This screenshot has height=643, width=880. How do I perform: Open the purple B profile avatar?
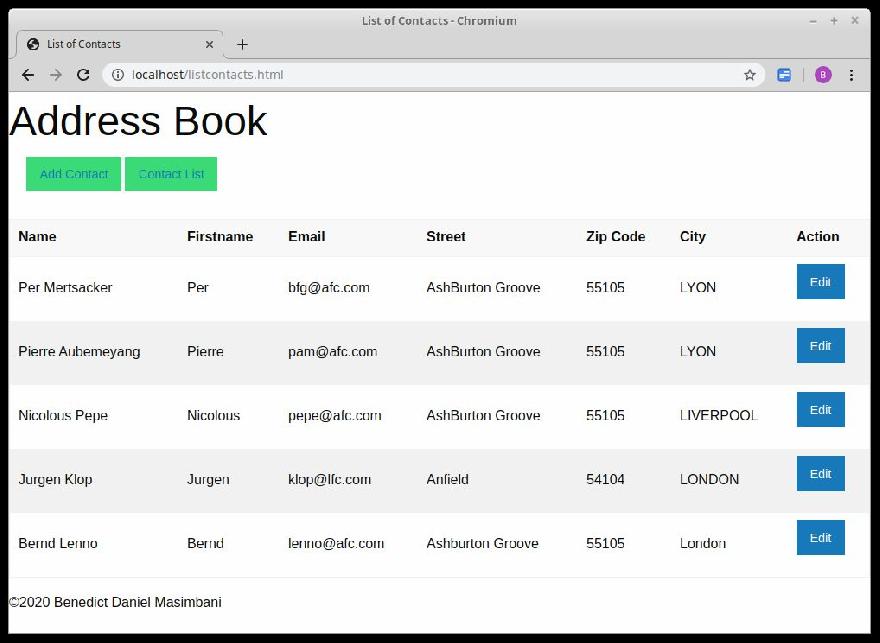tap(823, 75)
